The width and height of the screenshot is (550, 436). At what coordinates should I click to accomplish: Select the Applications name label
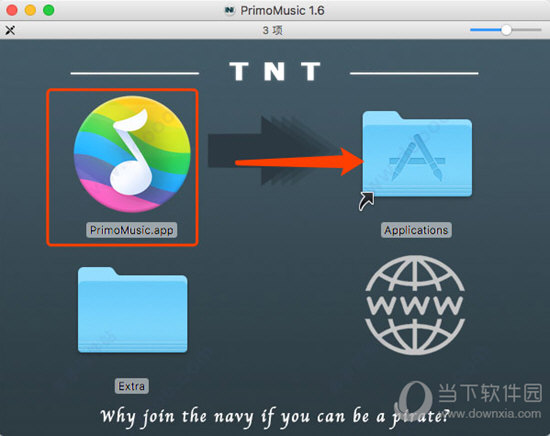click(x=416, y=230)
